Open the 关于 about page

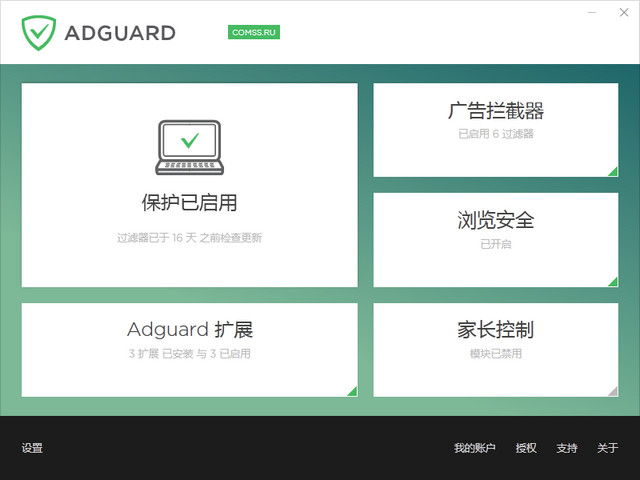608,448
